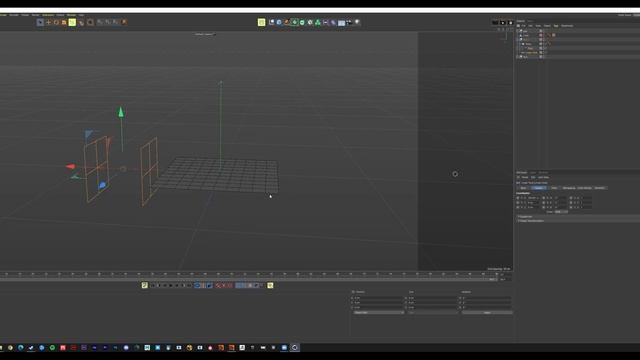Expand the Quaternion section

(x=526, y=217)
